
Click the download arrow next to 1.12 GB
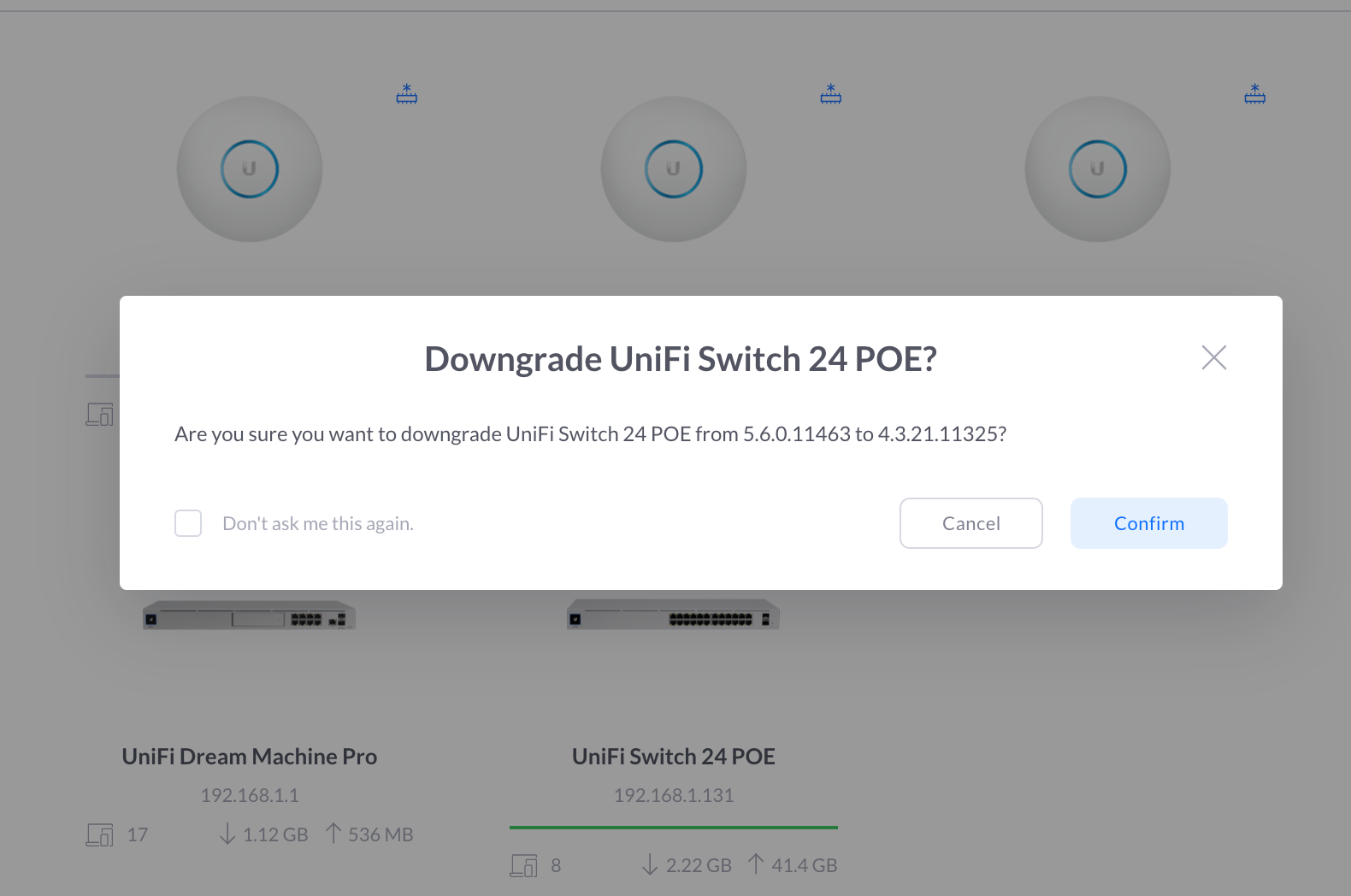point(227,834)
